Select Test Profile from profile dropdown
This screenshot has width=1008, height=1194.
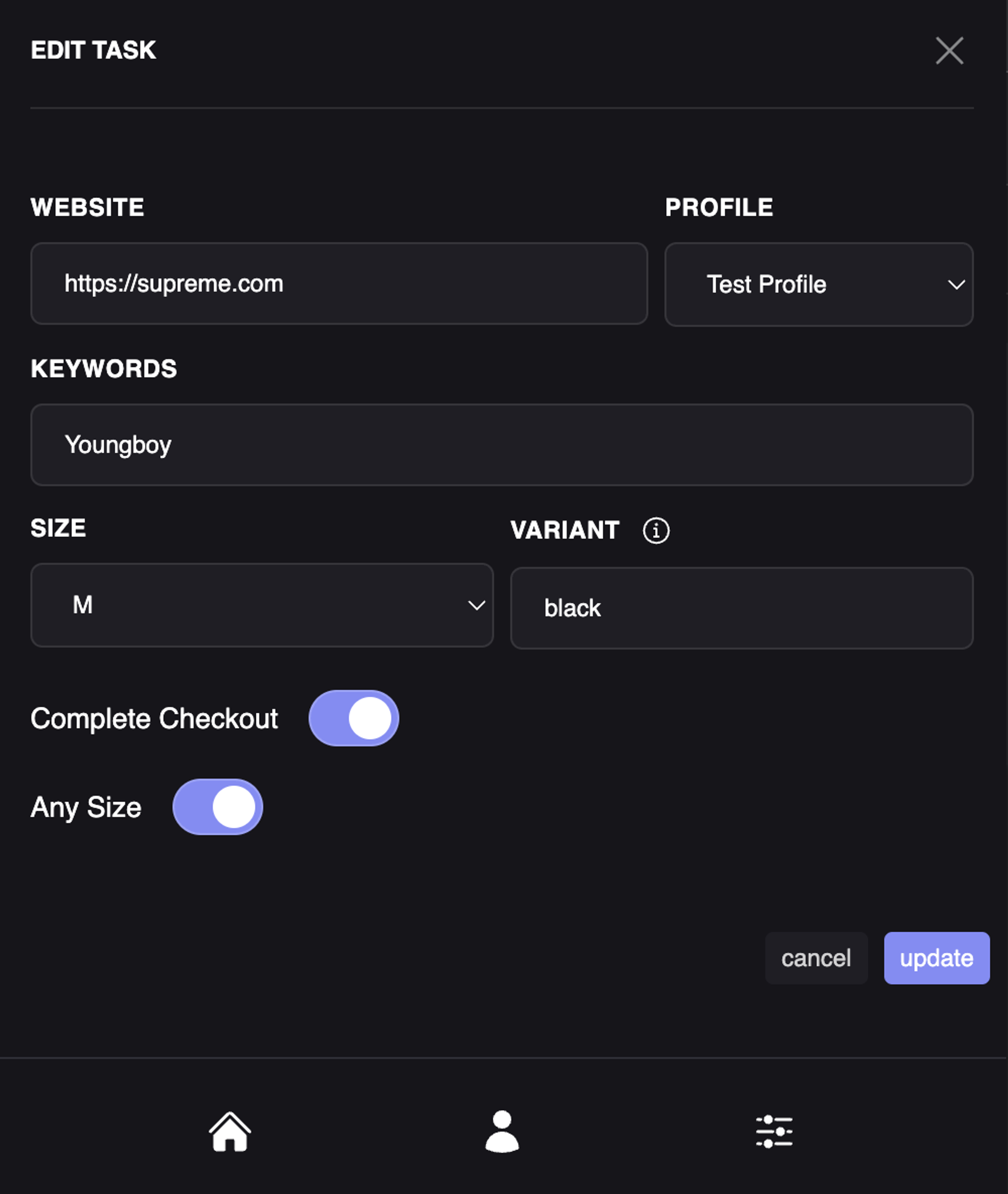click(x=818, y=284)
